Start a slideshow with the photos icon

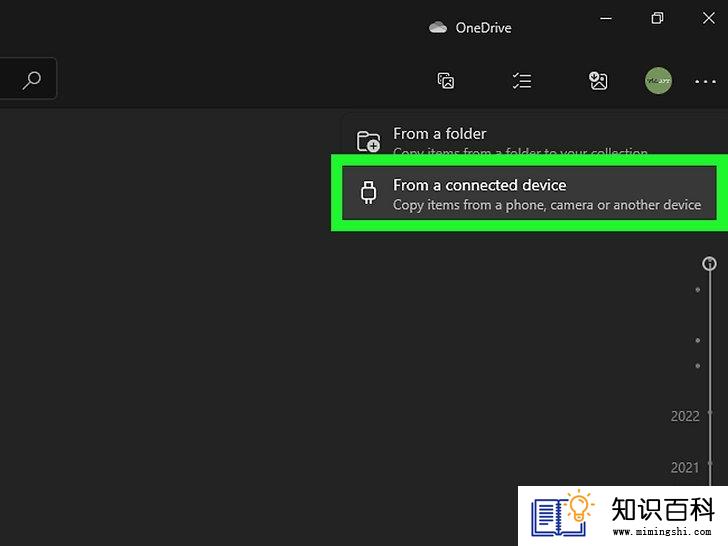coord(446,81)
